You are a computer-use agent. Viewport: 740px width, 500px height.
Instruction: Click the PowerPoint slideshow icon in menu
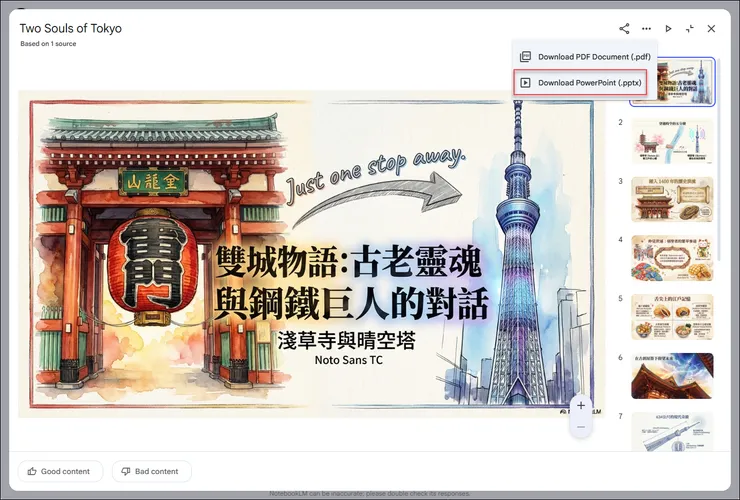point(525,83)
